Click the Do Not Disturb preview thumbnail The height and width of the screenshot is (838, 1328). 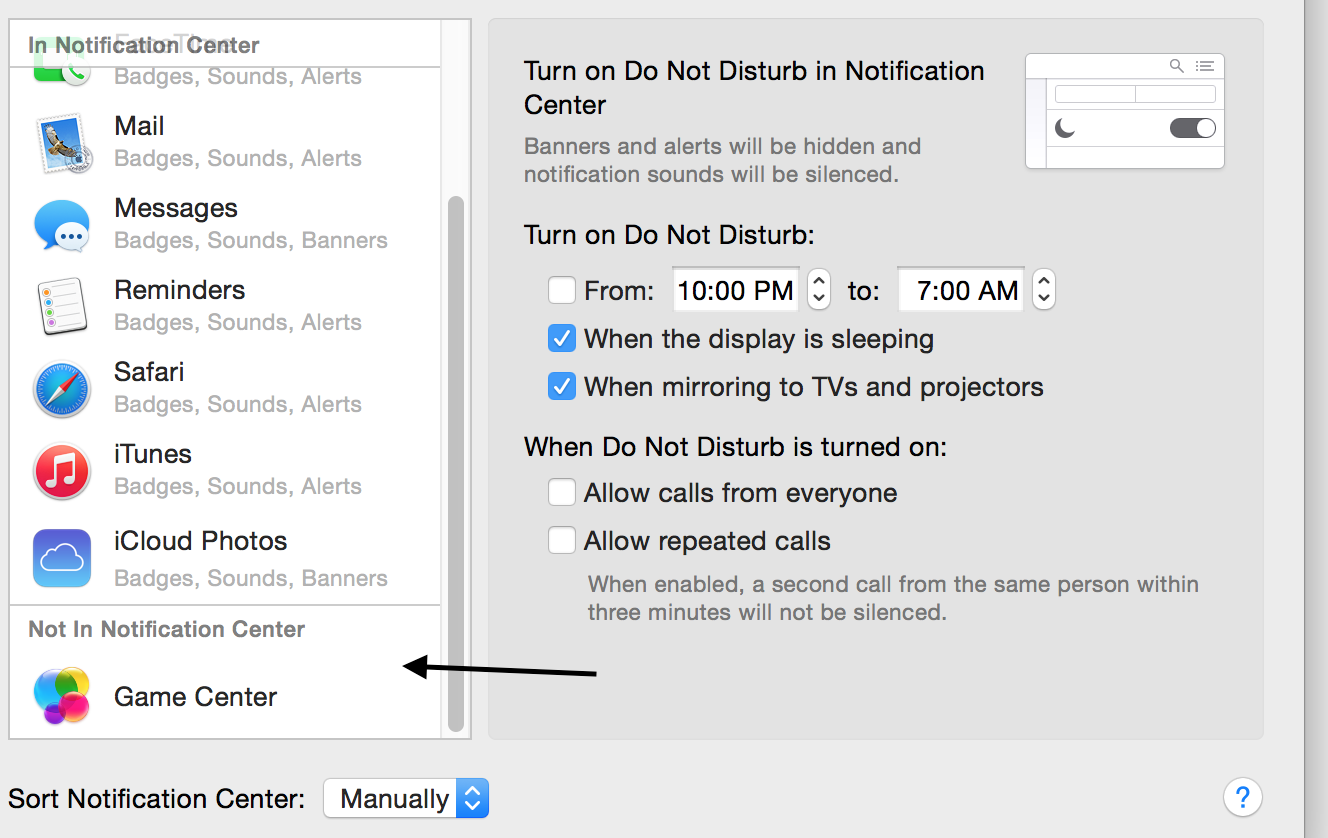1125,111
